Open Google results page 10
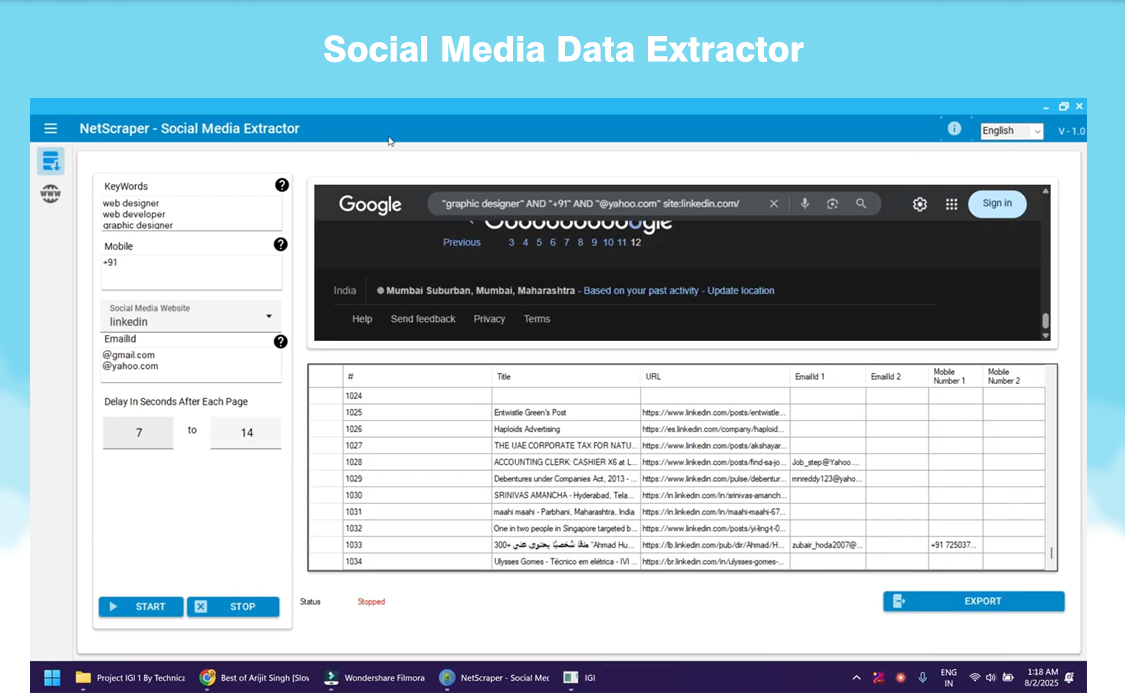Screen dimensions: 1125x694 pos(608,243)
